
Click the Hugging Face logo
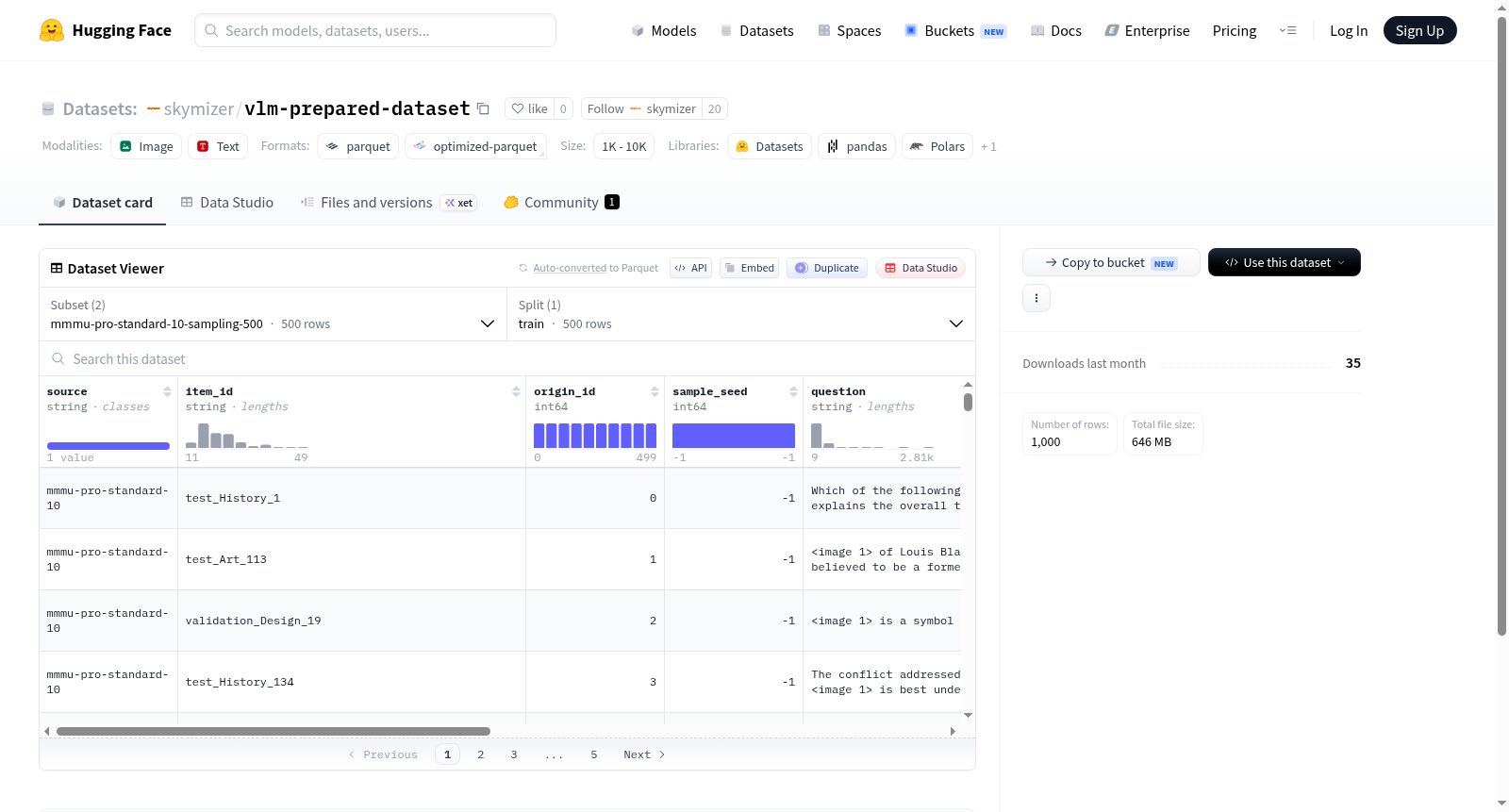[x=106, y=30]
